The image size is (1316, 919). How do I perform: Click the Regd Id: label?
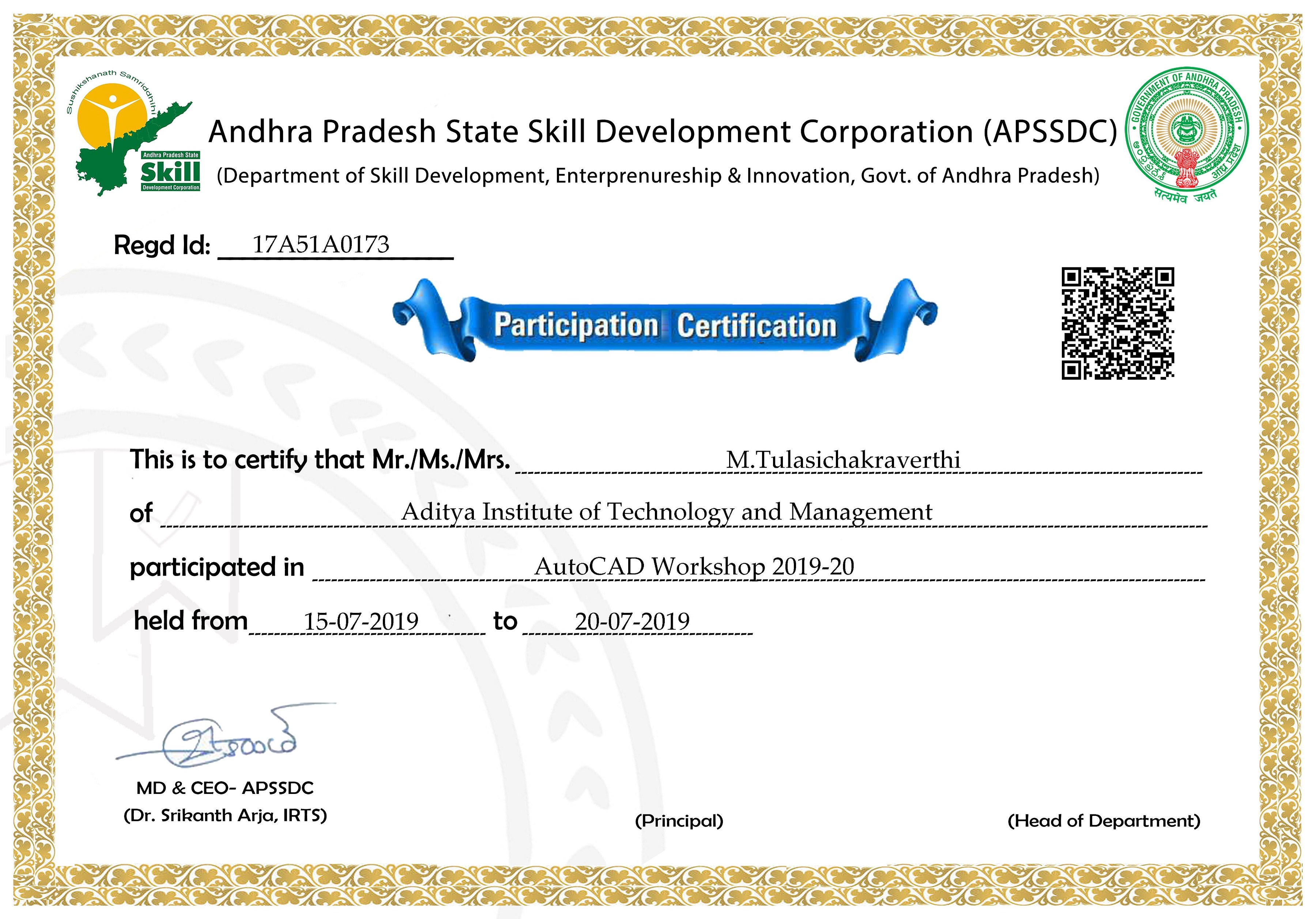162,245
